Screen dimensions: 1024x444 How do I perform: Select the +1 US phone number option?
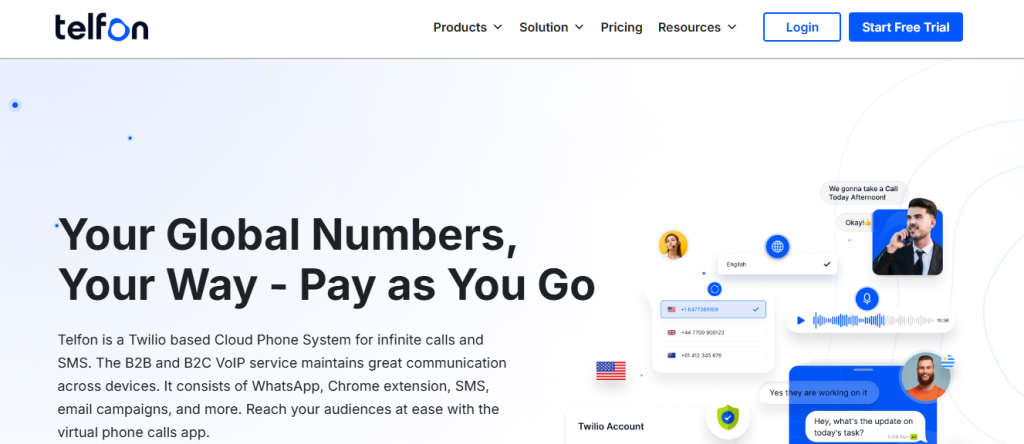[x=713, y=310]
